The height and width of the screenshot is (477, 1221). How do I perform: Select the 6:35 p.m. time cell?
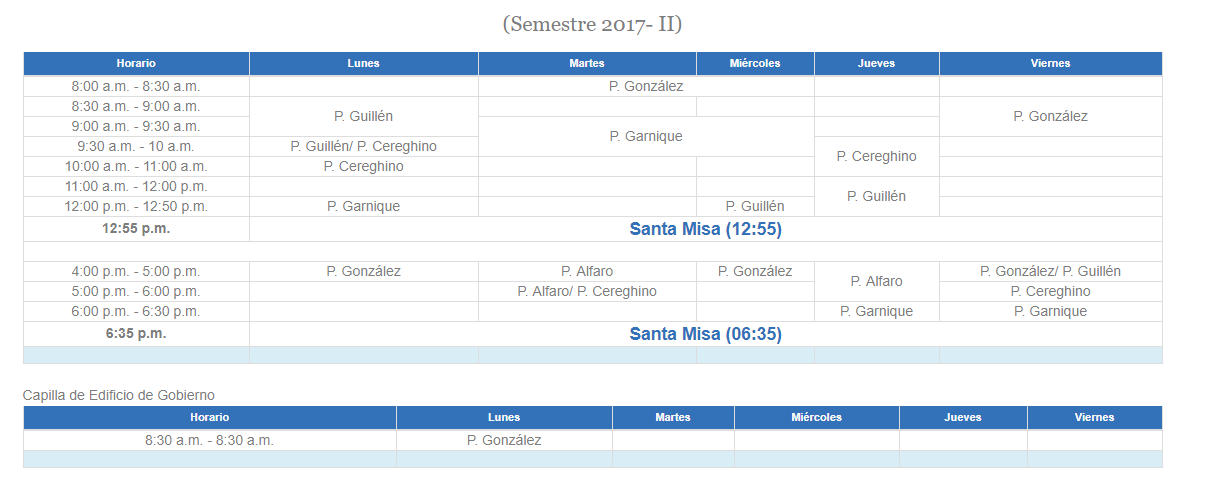136,333
